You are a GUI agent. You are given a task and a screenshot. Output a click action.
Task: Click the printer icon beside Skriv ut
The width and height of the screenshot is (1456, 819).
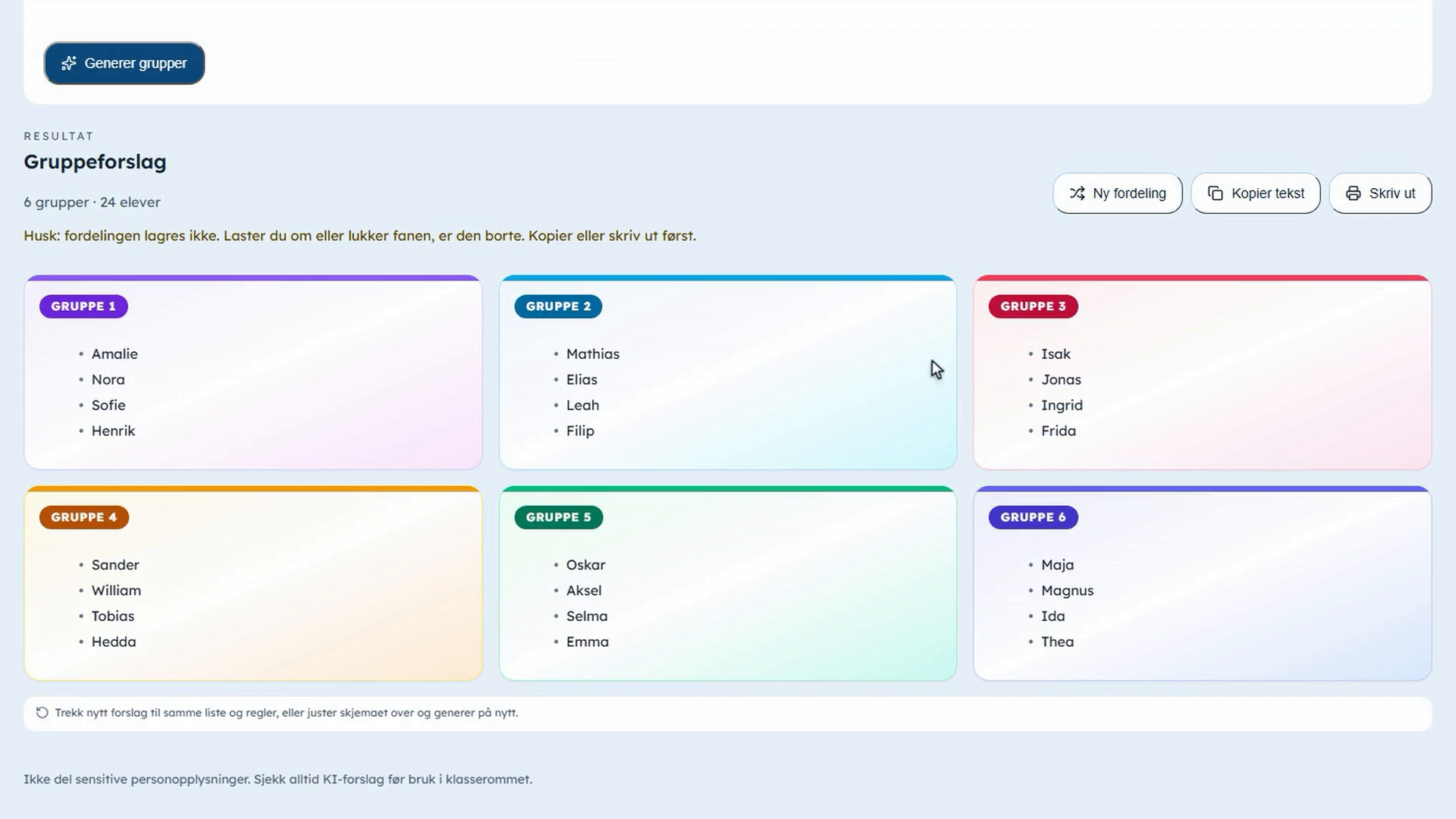pyautogui.click(x=1353, y=193)
